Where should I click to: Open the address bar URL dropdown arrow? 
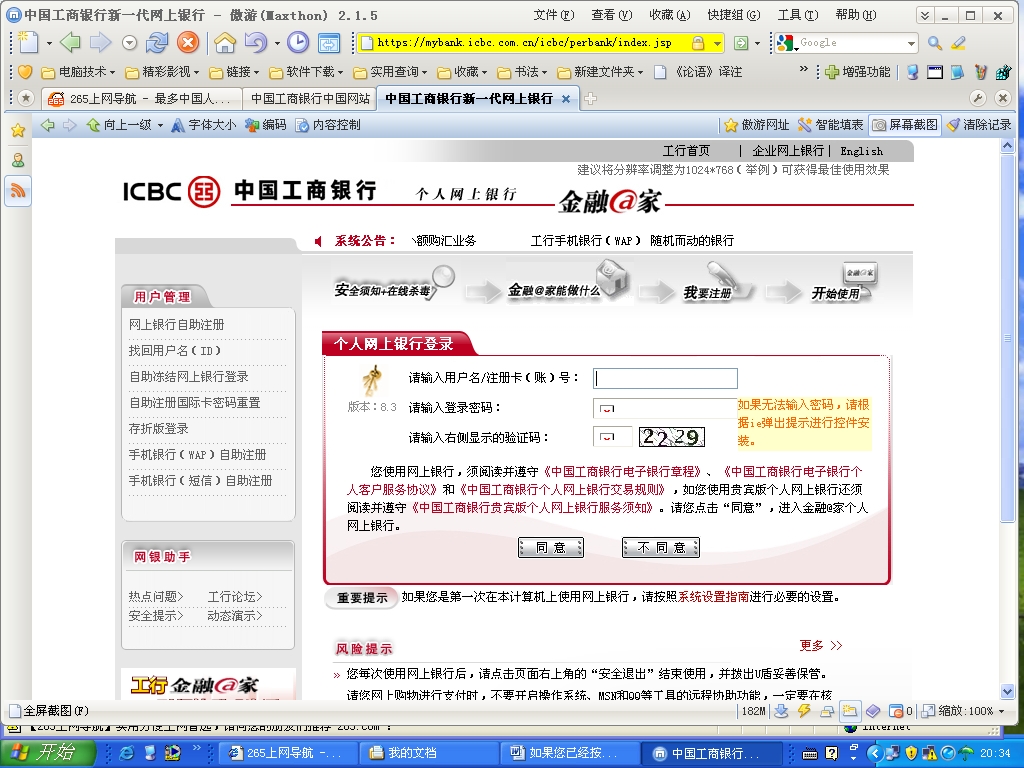coord(718,43)
